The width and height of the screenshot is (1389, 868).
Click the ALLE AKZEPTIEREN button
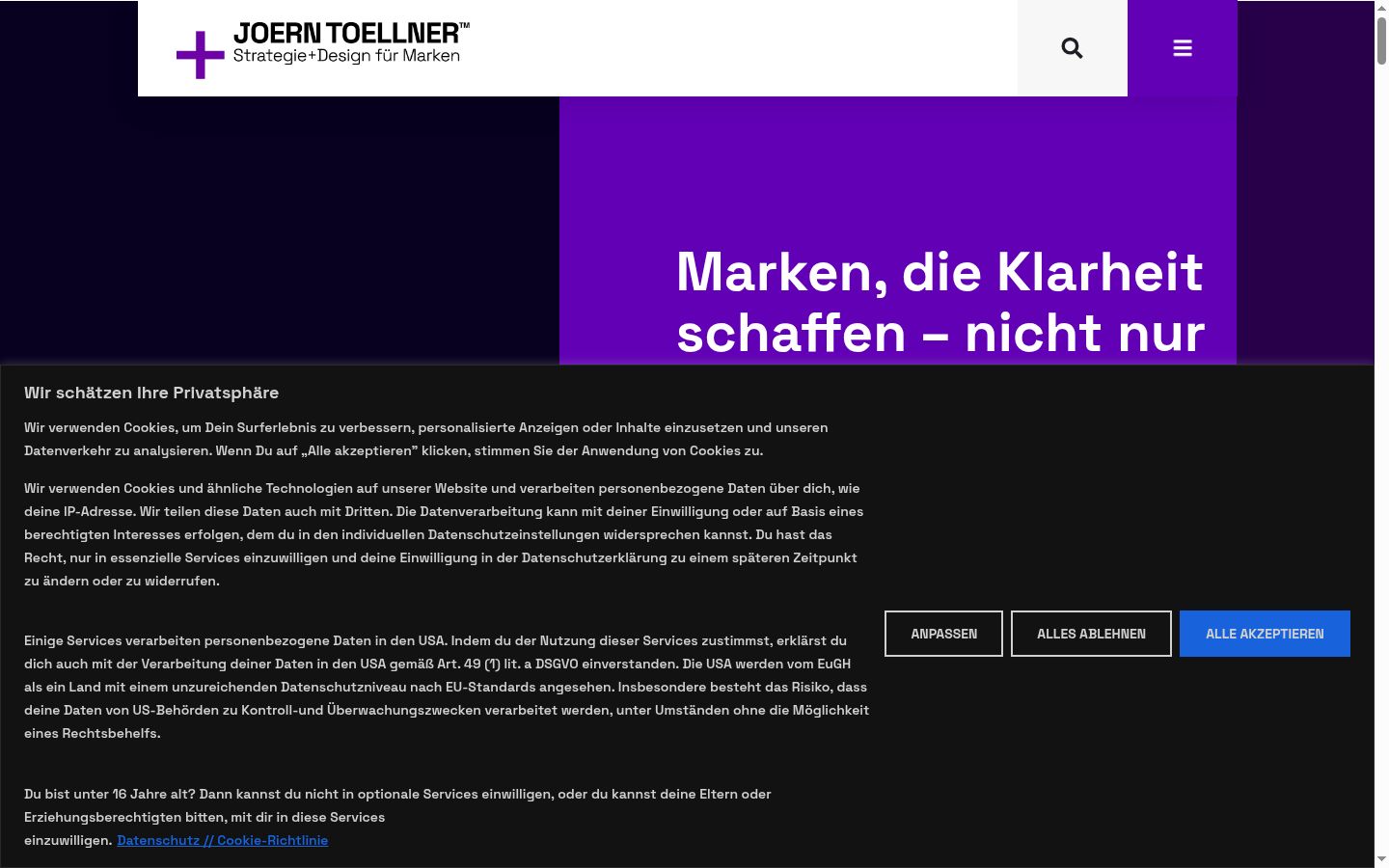1265,634
